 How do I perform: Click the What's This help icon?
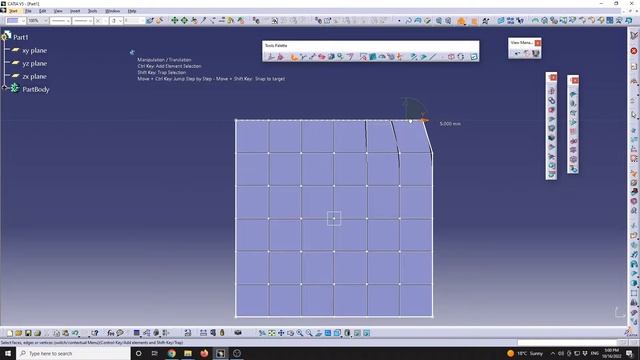tap(95, 333)
